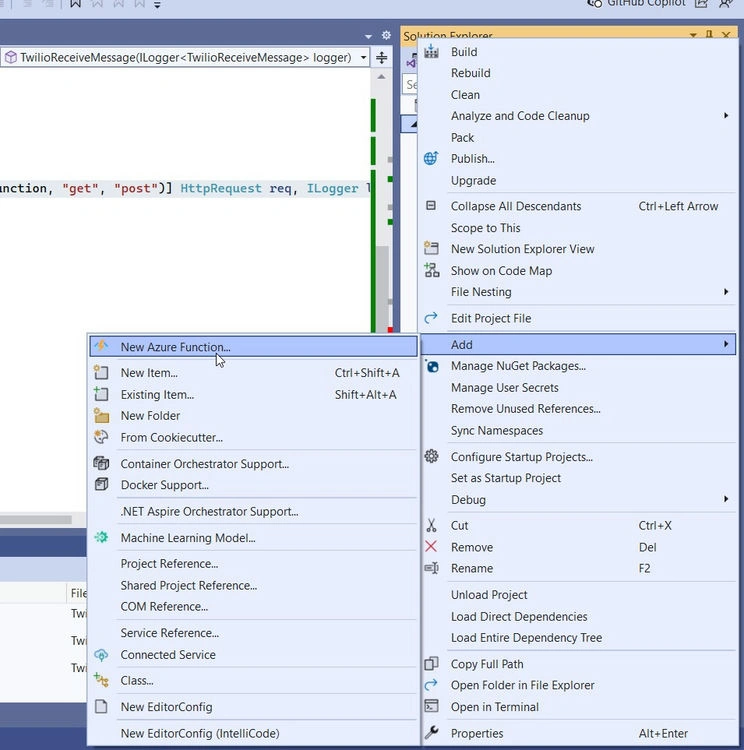Click the Rename icon
The height and width of the screenshot is (750, 744).
coord(431,568)
